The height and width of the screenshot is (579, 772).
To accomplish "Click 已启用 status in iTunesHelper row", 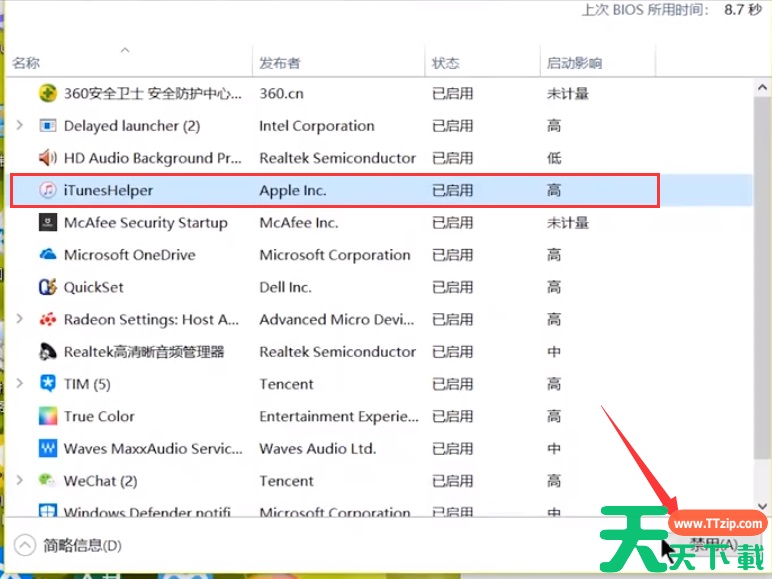I will [452, 190].
